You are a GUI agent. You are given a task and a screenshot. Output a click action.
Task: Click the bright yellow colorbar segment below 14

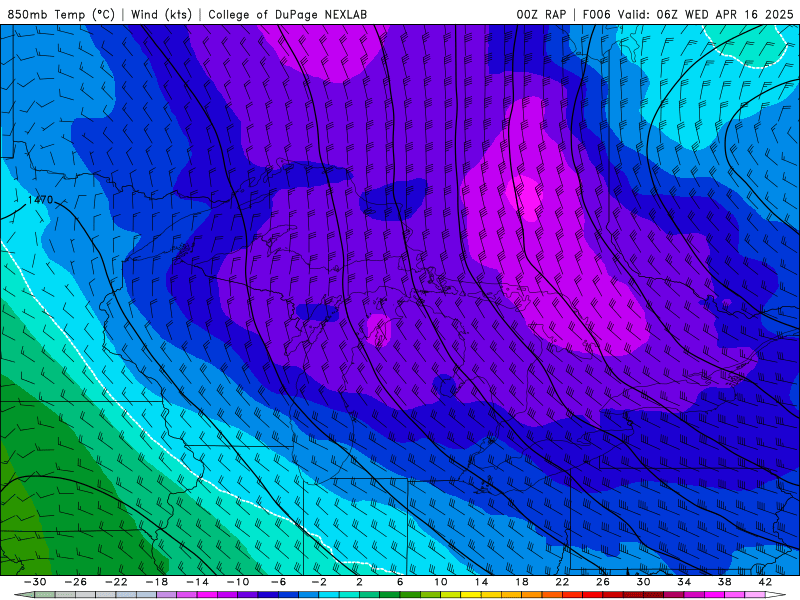471,595
